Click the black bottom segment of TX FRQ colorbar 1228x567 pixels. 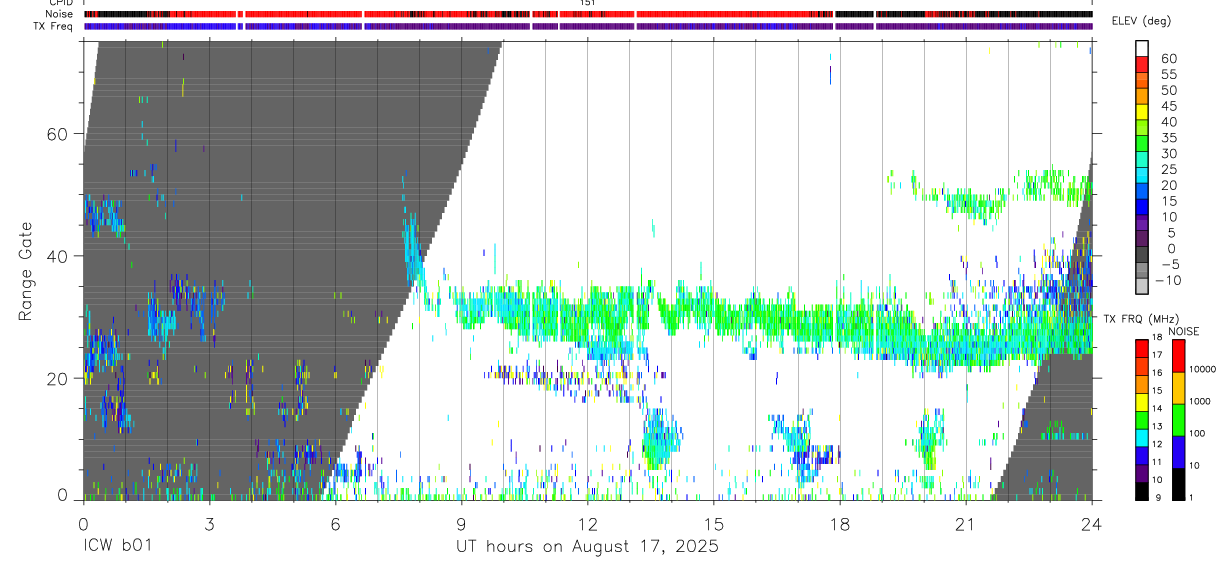[1142, 492]
